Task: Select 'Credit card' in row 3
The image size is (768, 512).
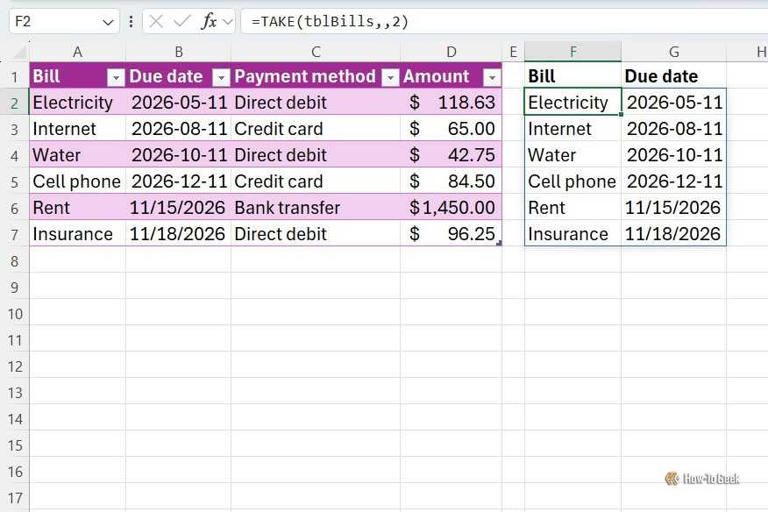Action: point(316,129)
